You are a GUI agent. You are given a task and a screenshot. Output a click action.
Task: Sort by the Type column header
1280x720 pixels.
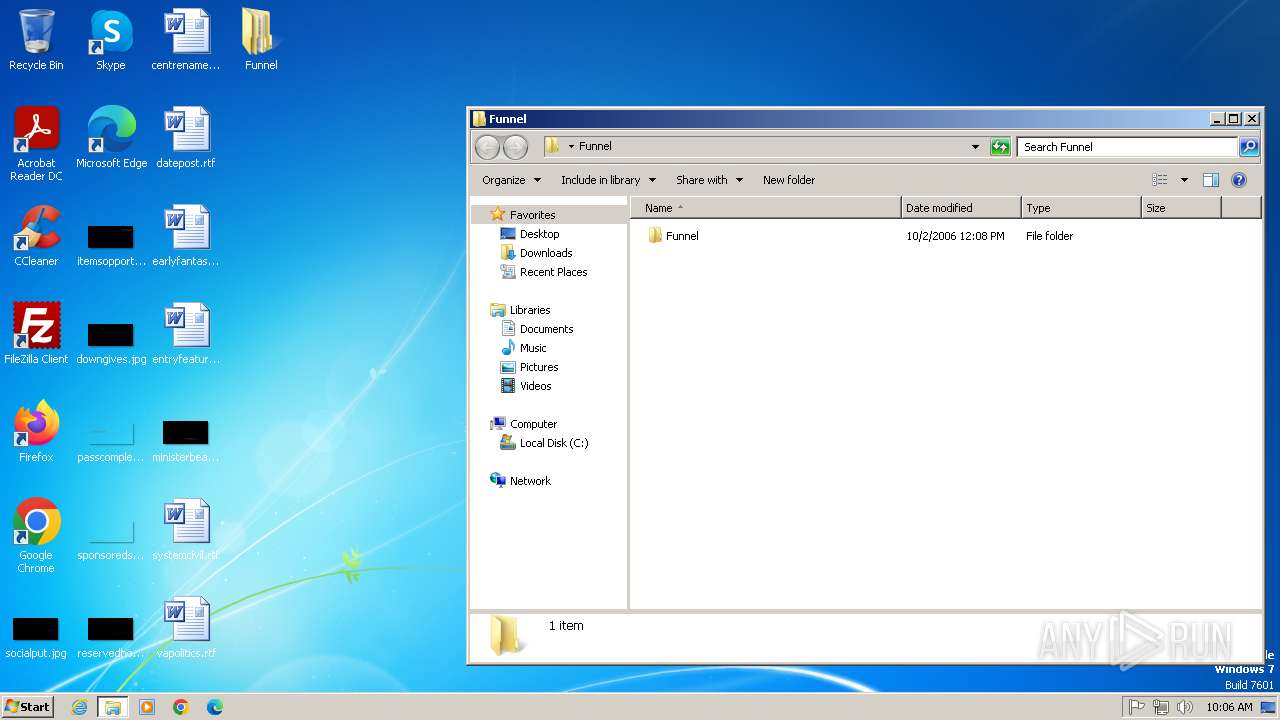1081,208
